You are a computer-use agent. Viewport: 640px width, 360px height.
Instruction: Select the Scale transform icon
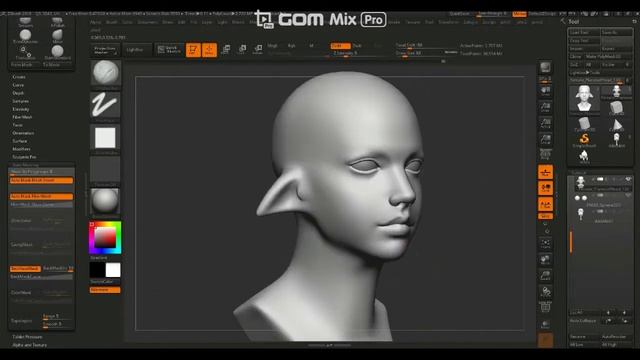pyautogui.click(x=242, y=50)
